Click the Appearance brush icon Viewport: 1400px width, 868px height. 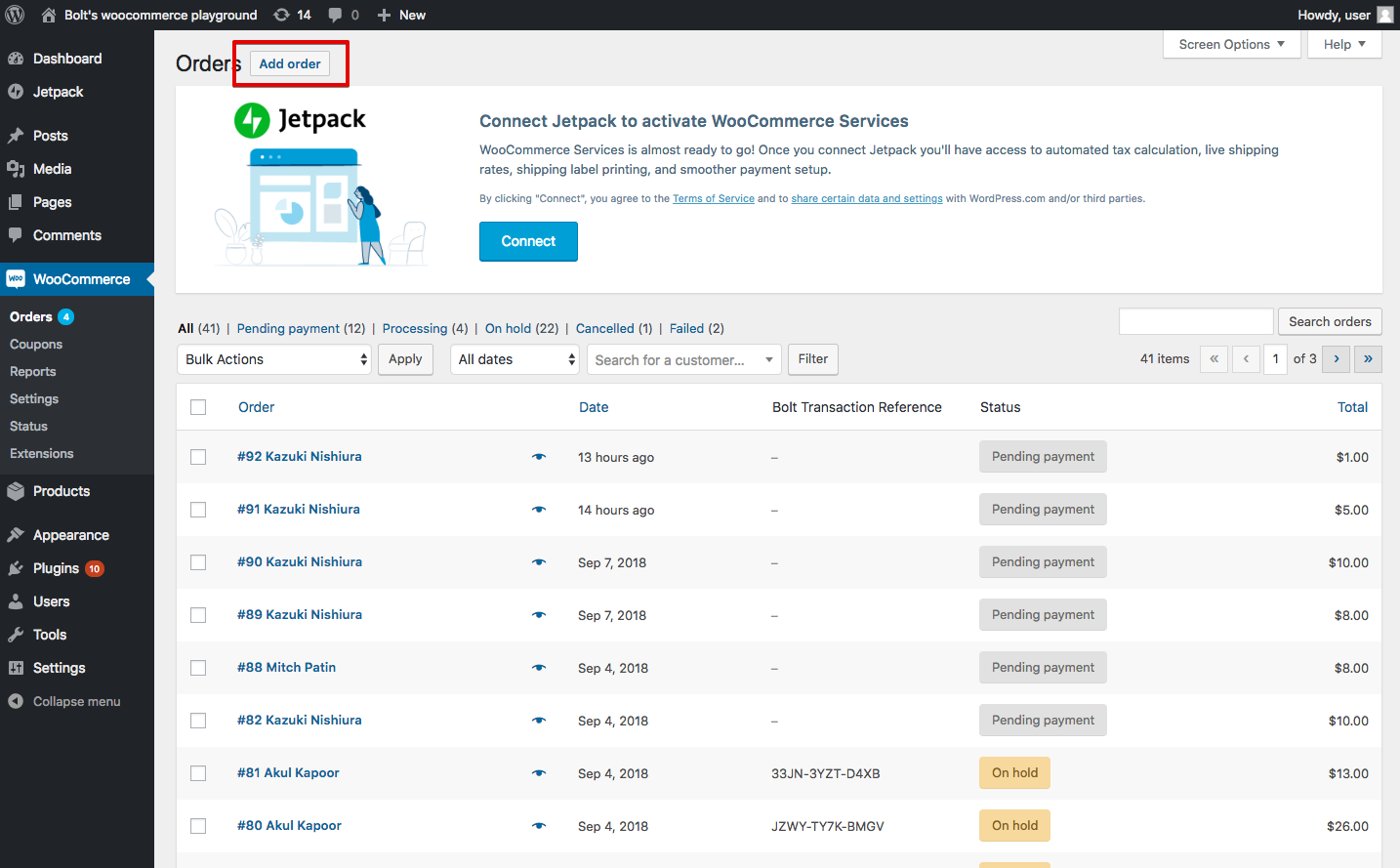(x=16, y=535)
